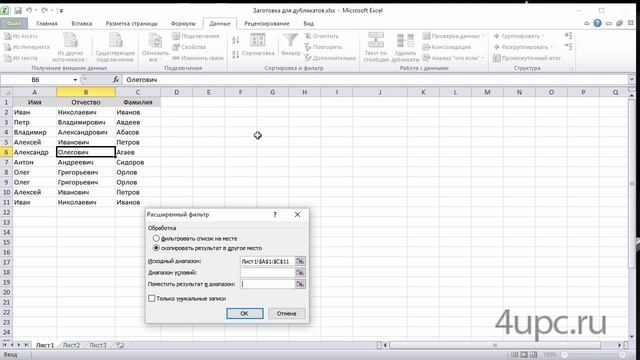Screen dimensions: 640x360
Task: Switch to the Вставка tab
Action: click(x=82, y=24)
